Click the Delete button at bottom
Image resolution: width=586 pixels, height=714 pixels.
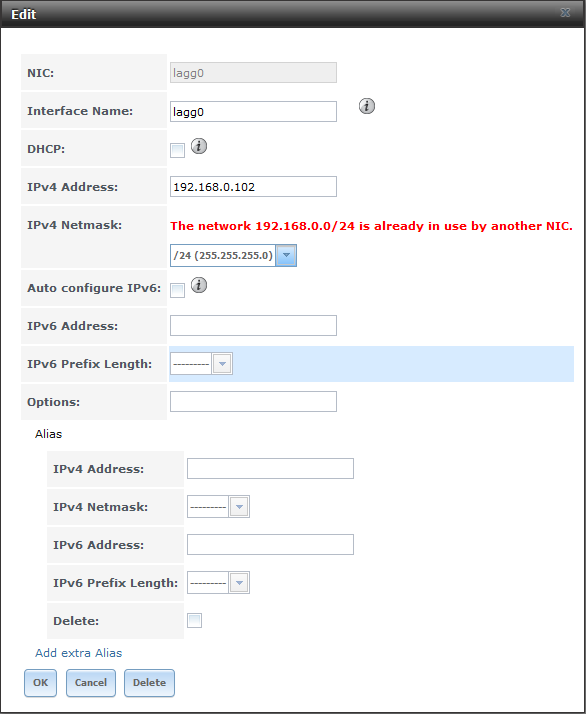click(149, 683)
